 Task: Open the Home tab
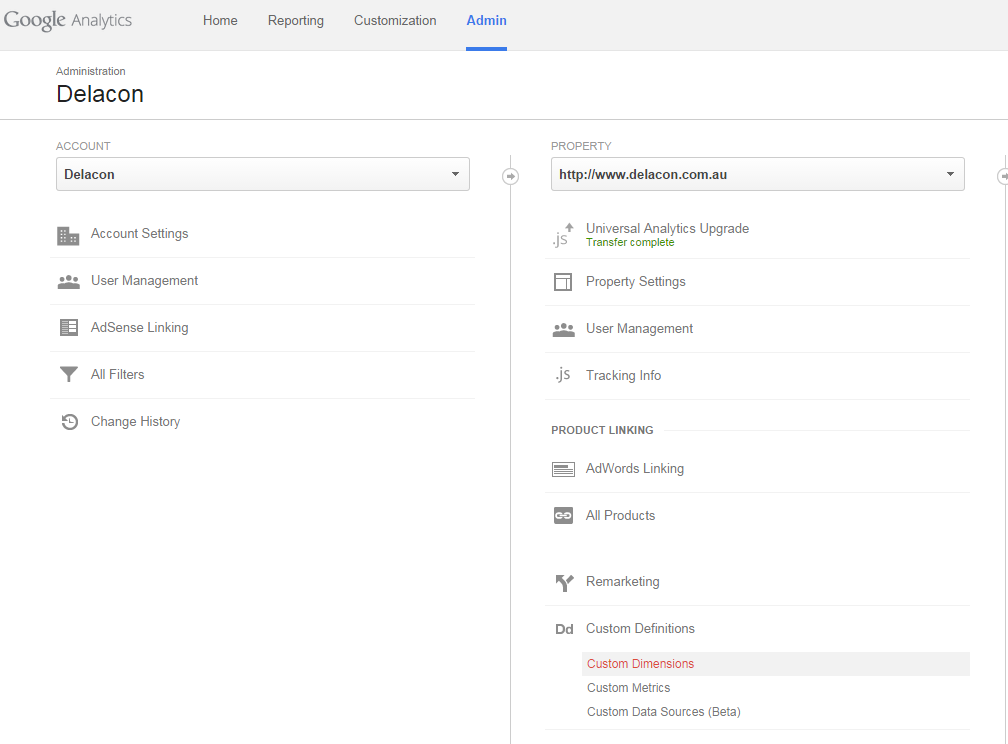(220, 21)
